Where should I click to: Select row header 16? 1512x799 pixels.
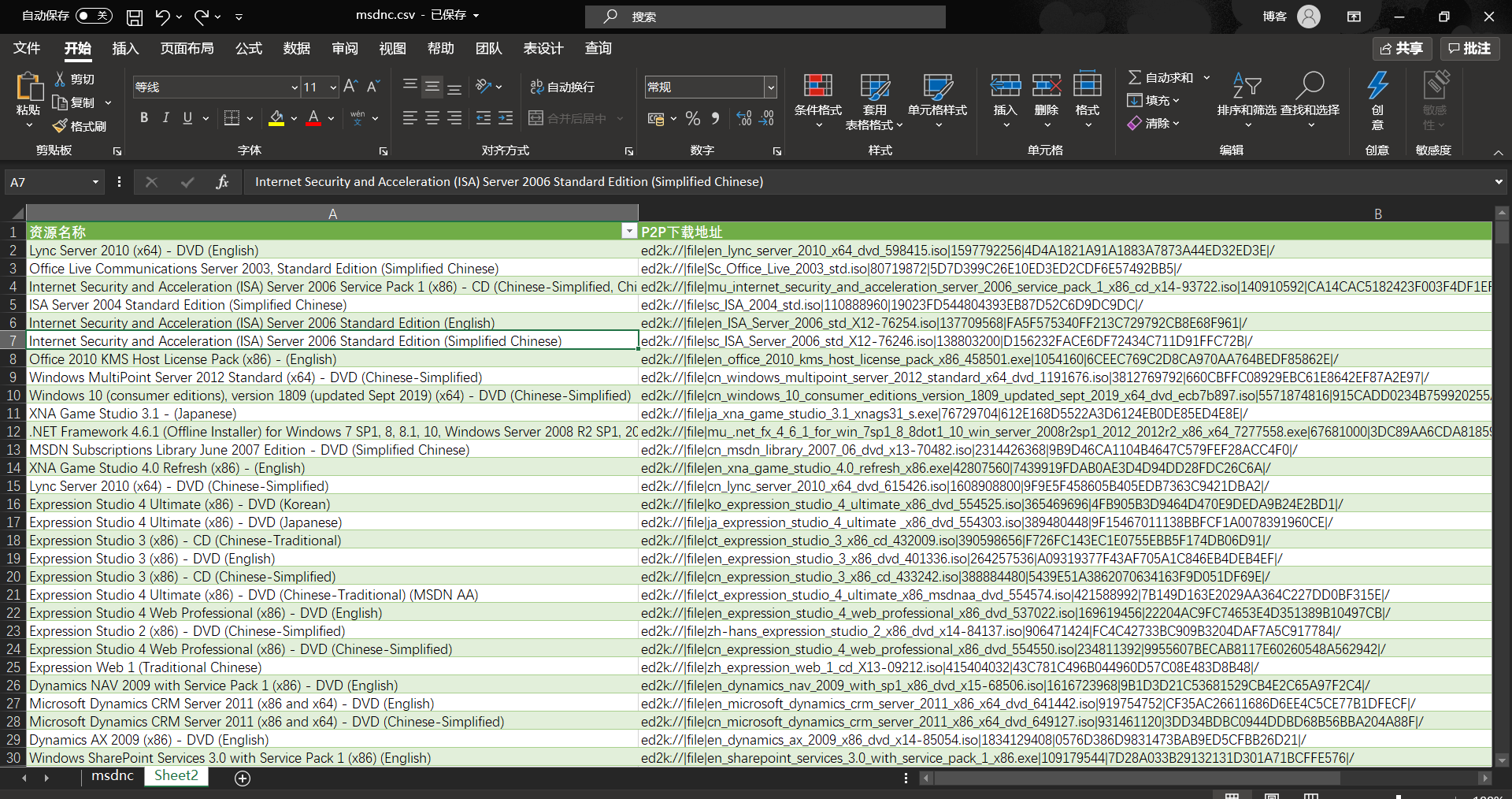click(x=13, y=504)
